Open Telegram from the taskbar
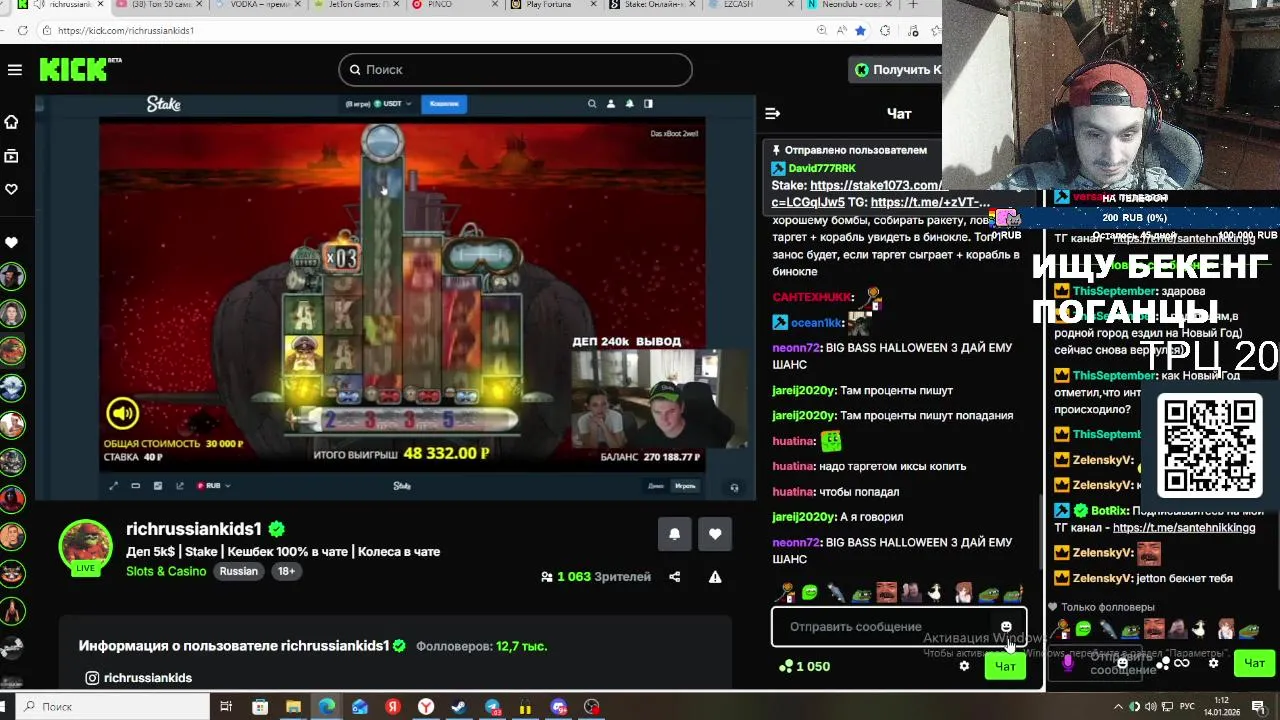Screen dimensions: 1280x720 [x=492, y=707]
